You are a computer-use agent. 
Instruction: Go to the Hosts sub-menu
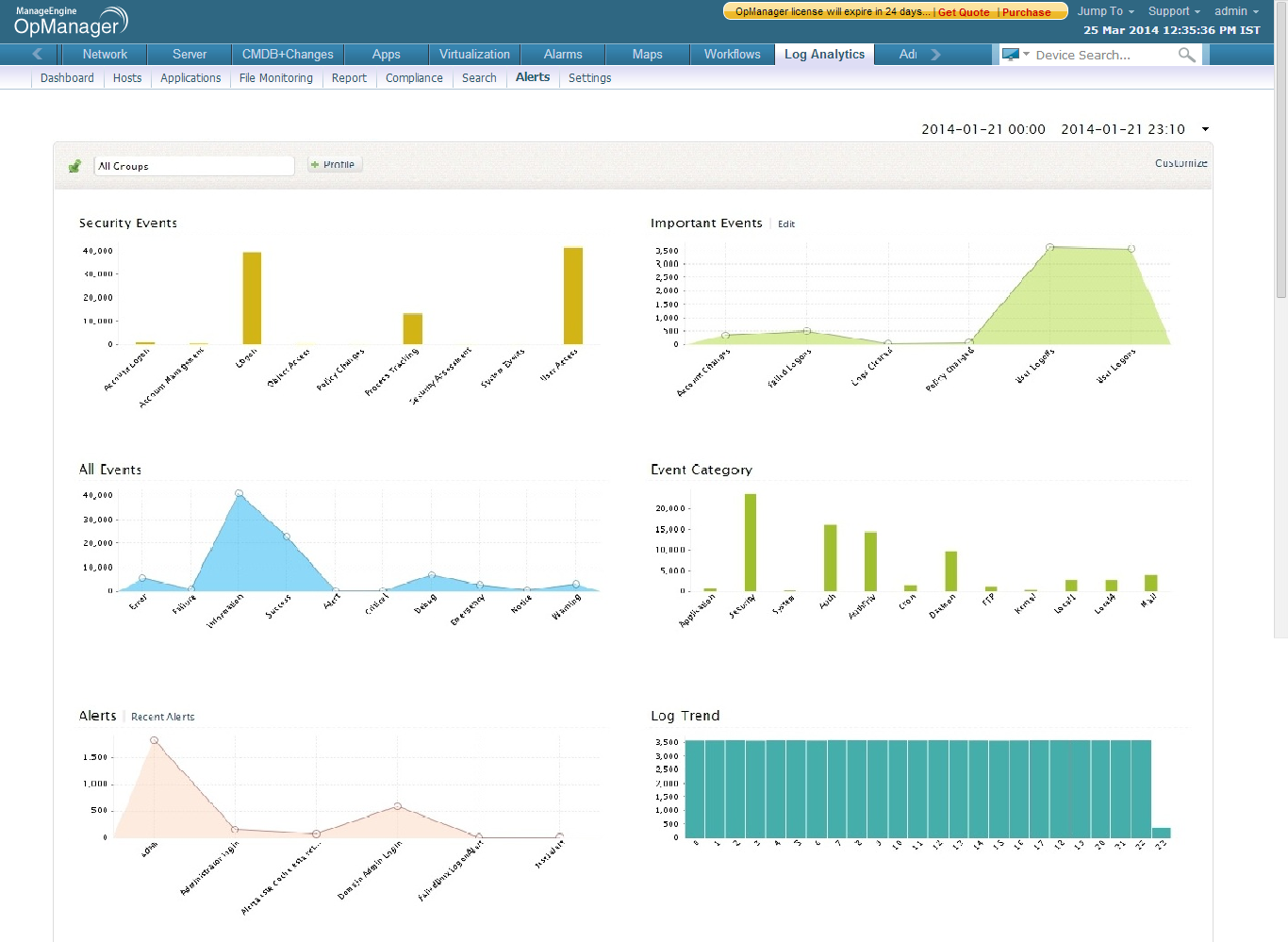(x=127, y=78)
